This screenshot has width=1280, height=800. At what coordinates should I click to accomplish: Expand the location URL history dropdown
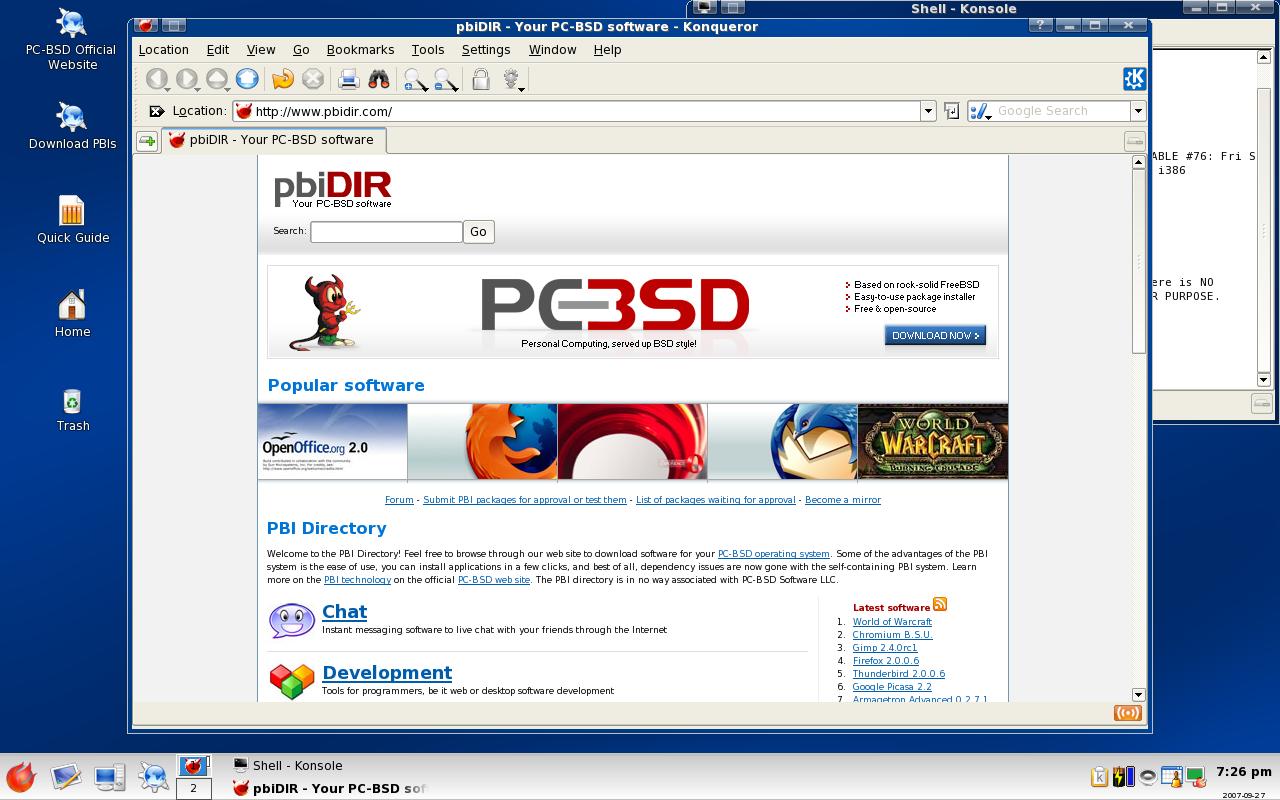928,111
